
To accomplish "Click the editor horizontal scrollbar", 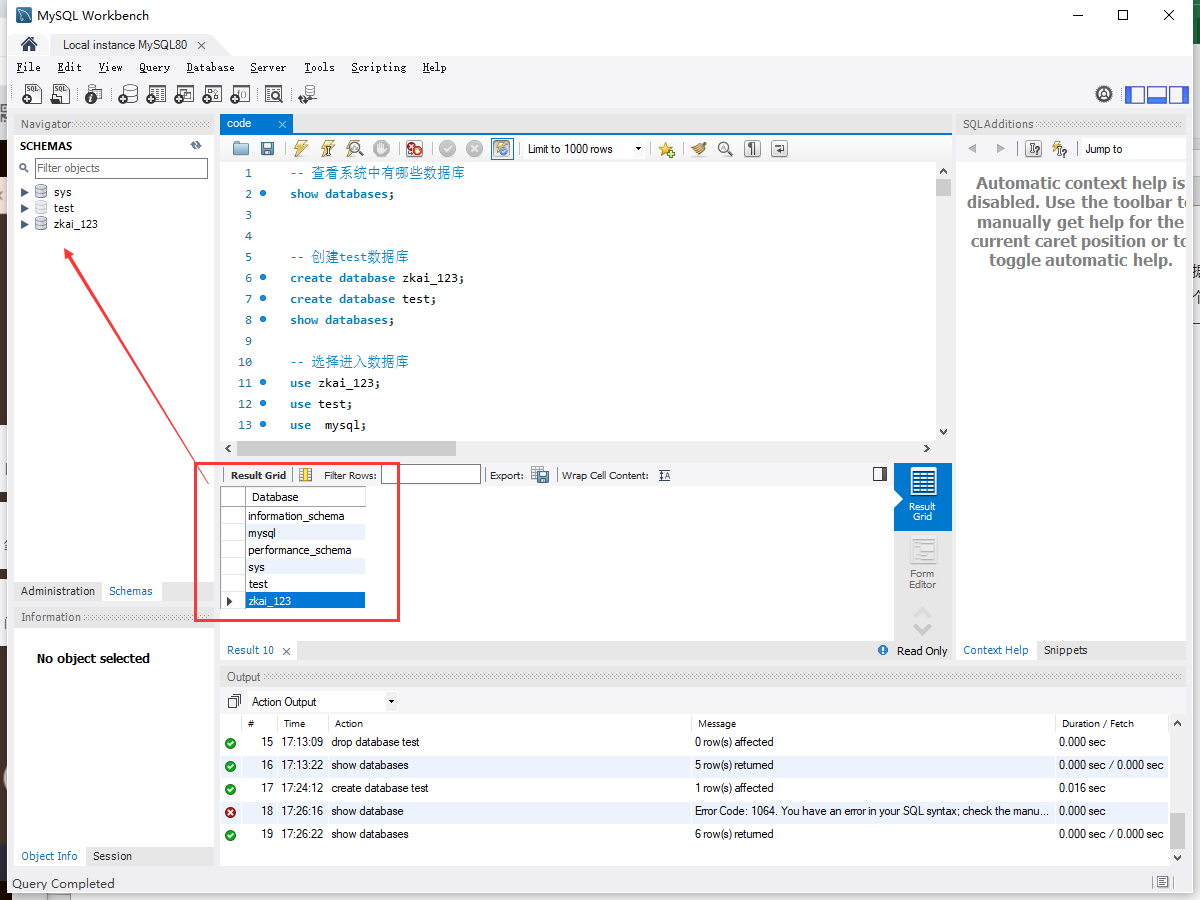I will (x=345, y=449).
